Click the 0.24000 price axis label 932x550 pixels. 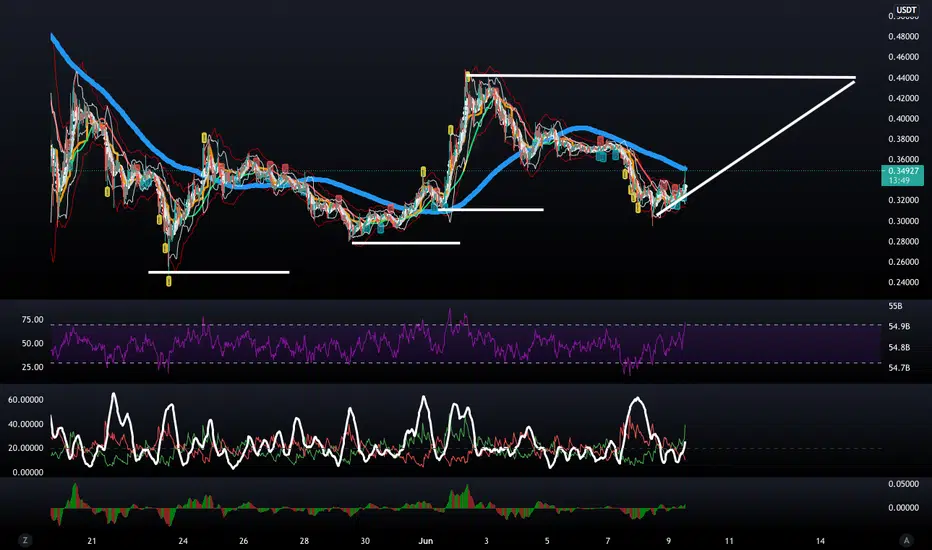(903, 282)
